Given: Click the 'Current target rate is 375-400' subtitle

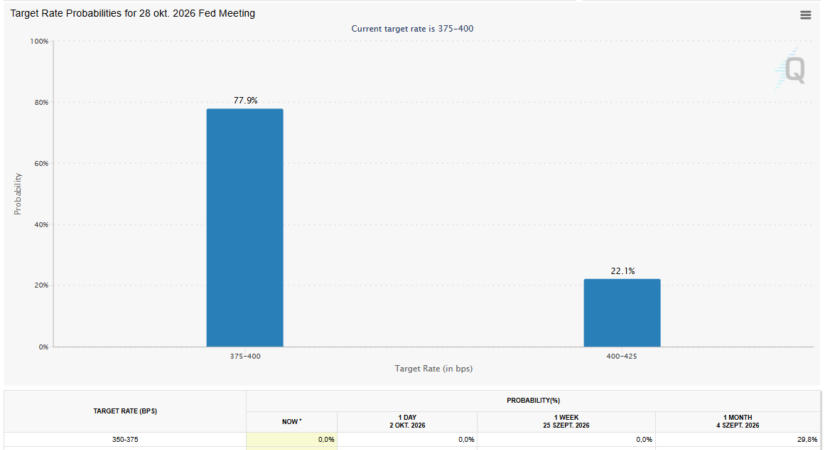Looking at the screenshot, I should click(x=412, y=28).
